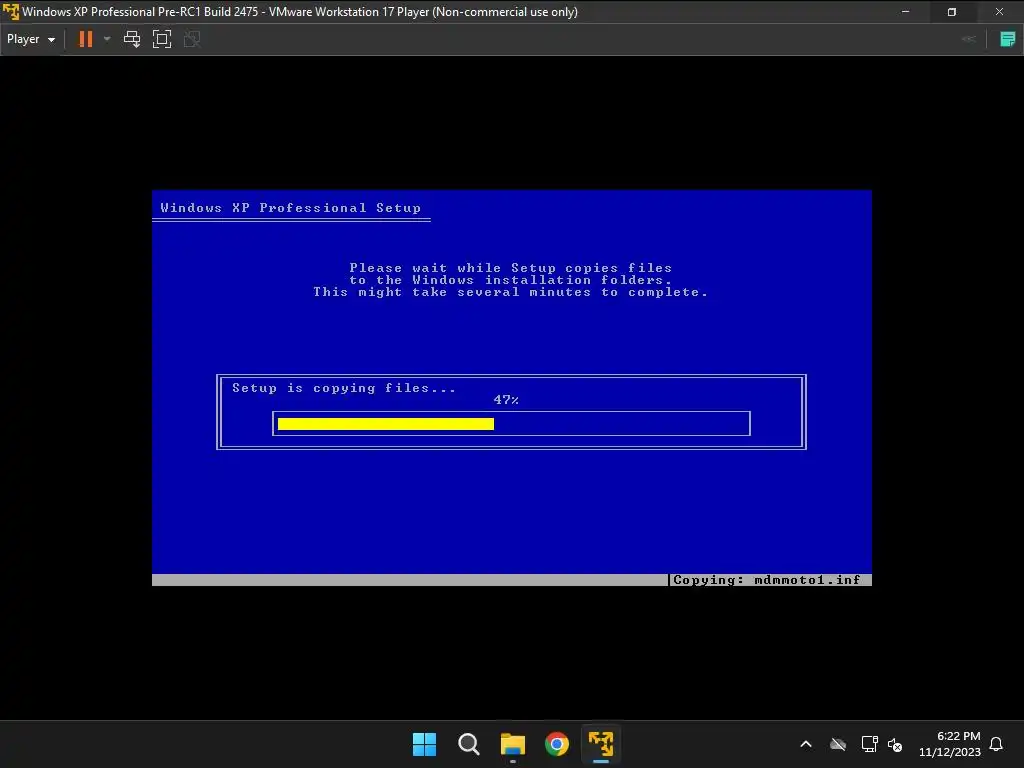Click "Setup is copying files..." text
Viewport: 1024px width, 768px height.
(x=344, y=388)
